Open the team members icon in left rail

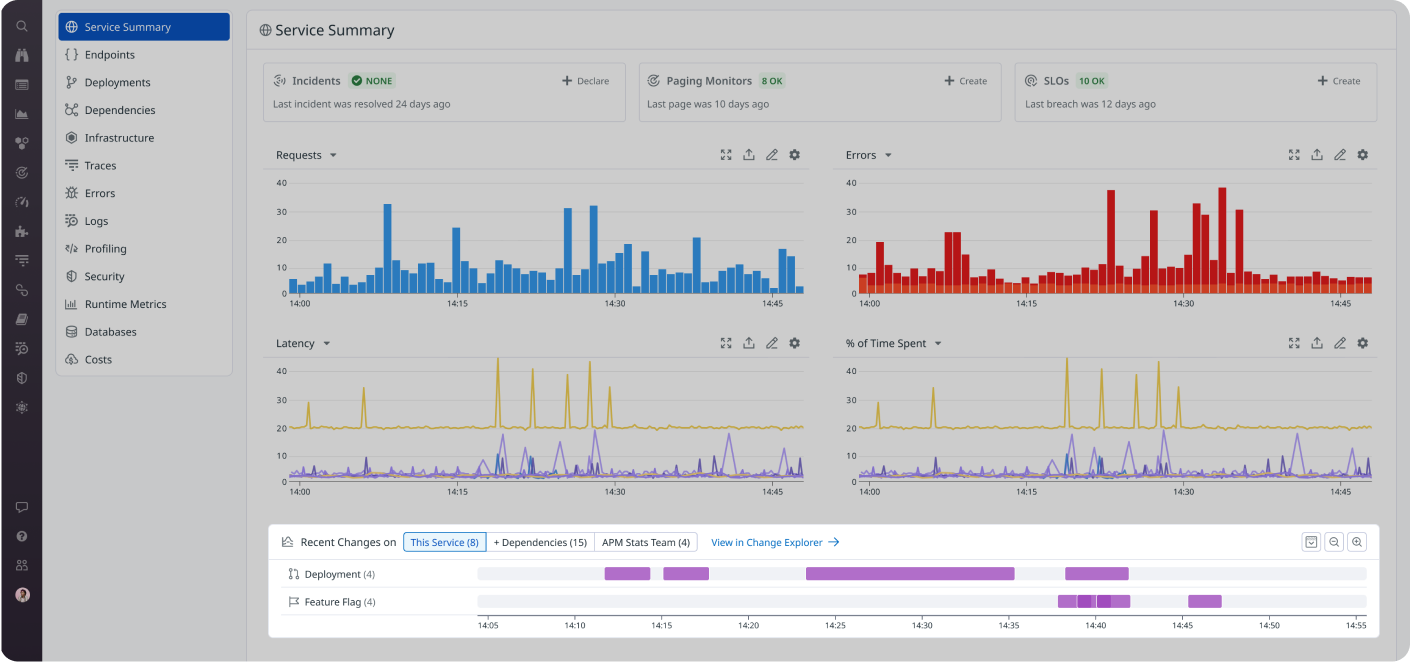click(22, 566)
